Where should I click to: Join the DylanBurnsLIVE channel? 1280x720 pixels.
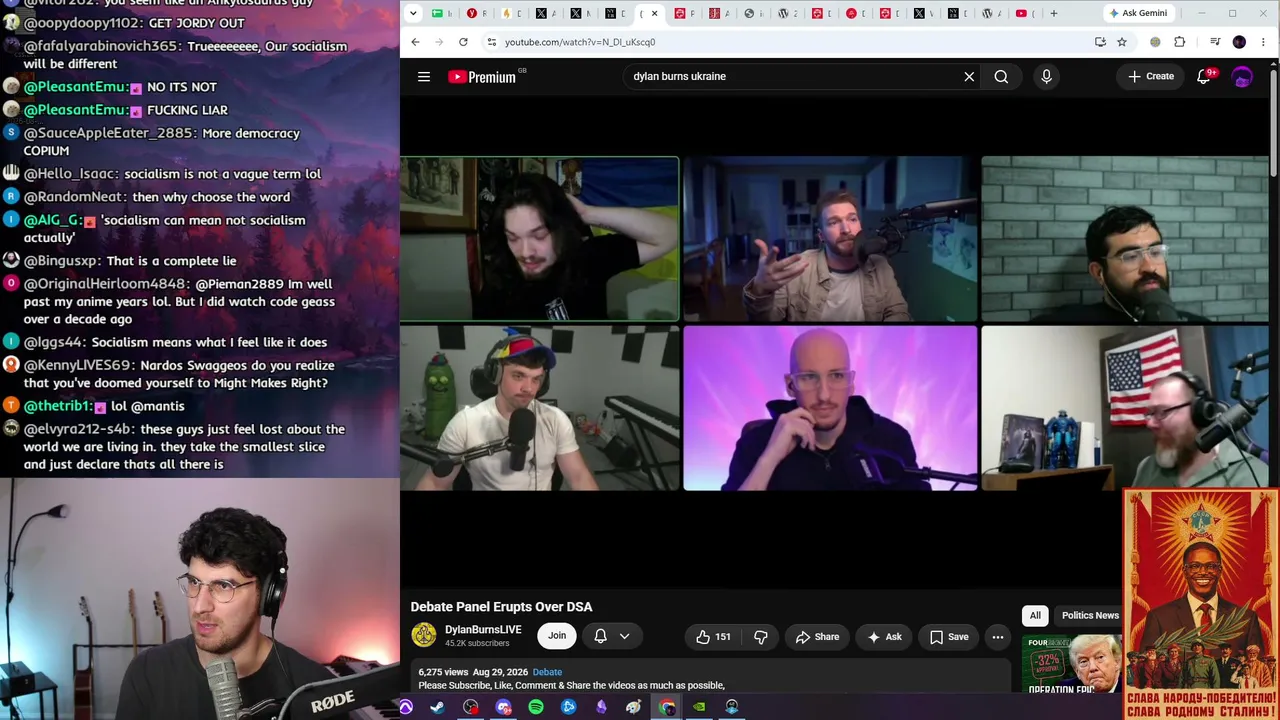[557, 636]
